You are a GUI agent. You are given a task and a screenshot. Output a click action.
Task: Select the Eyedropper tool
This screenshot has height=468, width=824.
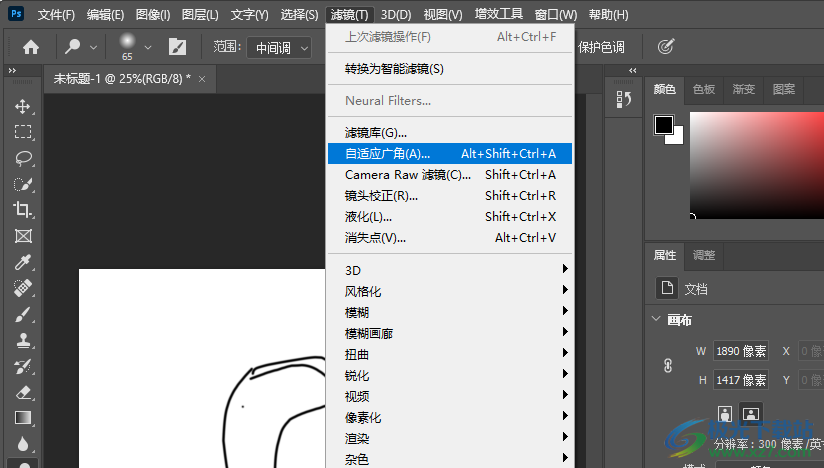click(x=23, y=262)
